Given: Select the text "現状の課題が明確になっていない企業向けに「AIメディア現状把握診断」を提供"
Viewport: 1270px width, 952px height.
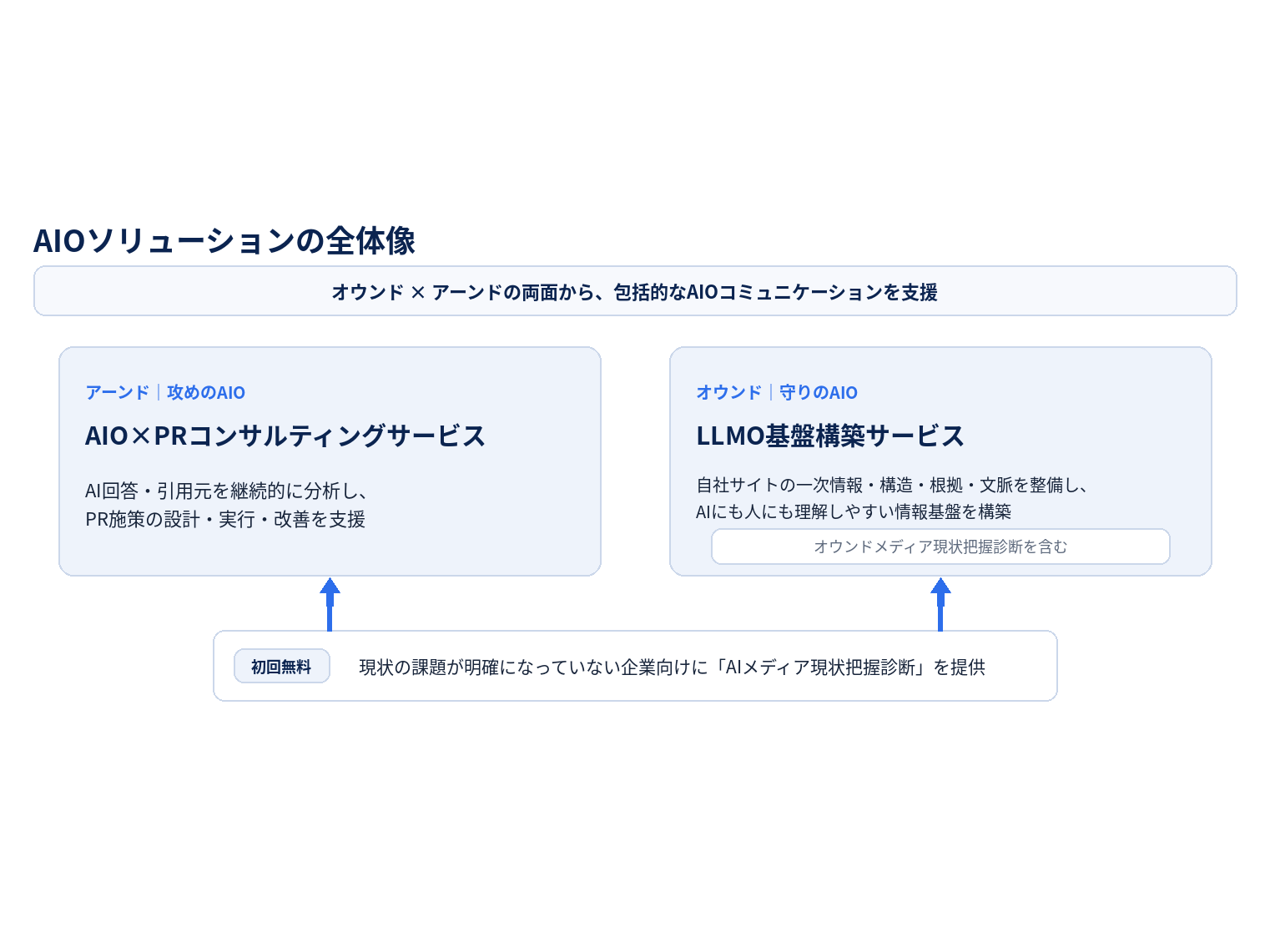Looking at the screenshot, I should coord(673,667).
